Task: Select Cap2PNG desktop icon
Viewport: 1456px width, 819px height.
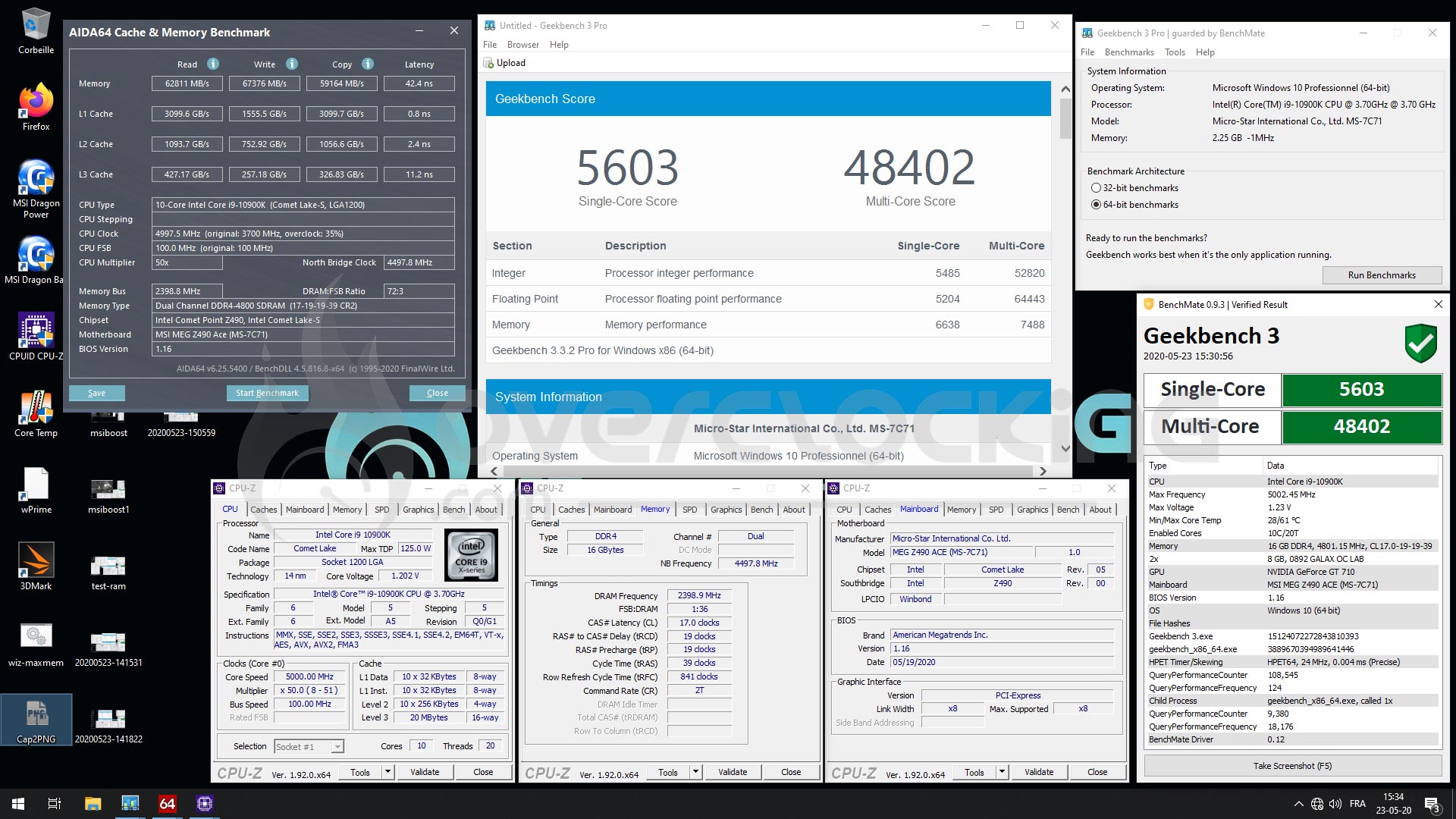Action: coord(36,719)
